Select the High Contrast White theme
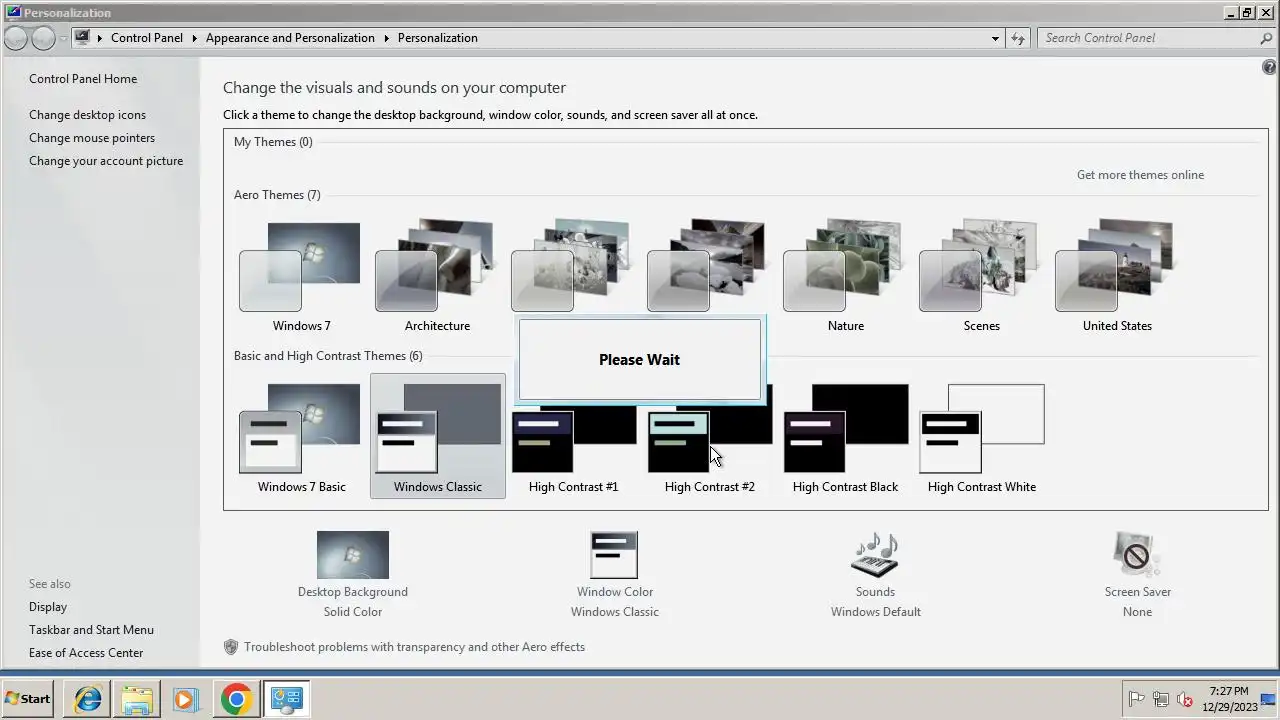 pos(981,437)
